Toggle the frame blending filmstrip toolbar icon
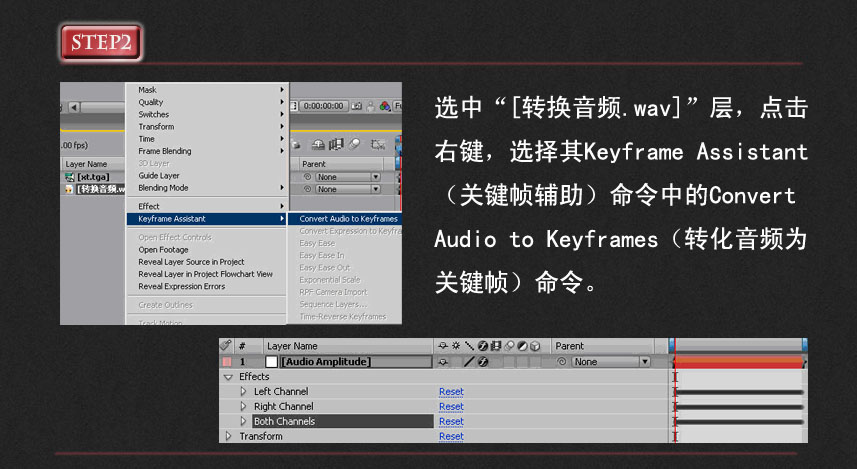 click(x=336, y=144)
